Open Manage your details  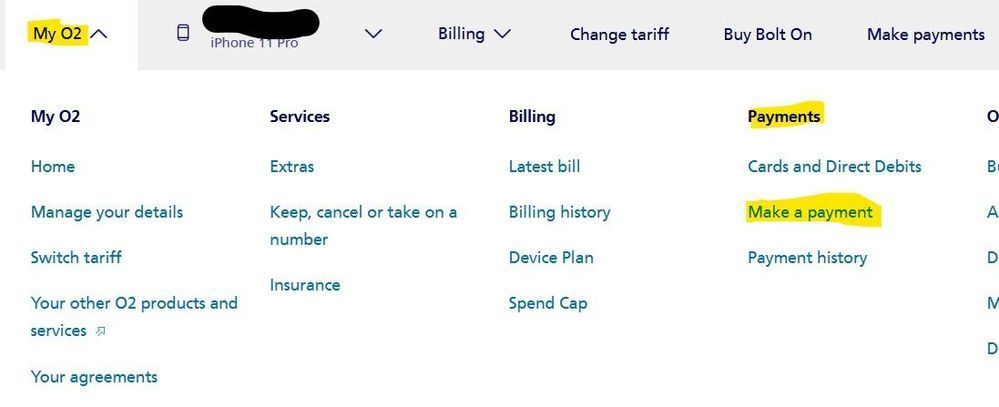coord(107,212)
